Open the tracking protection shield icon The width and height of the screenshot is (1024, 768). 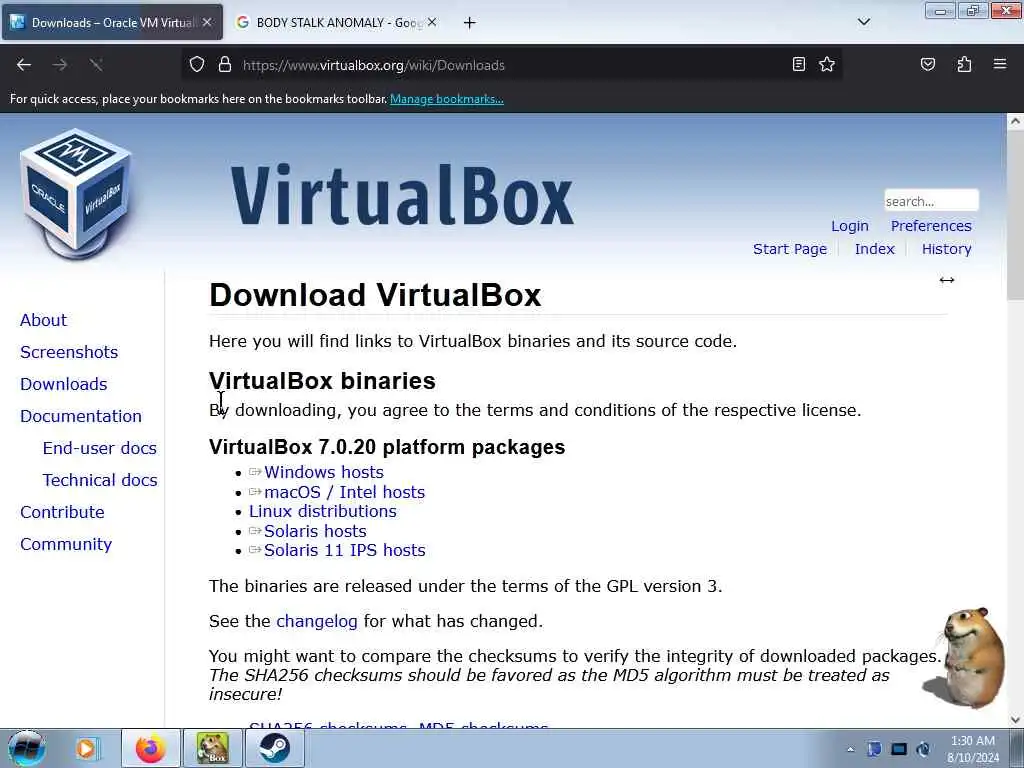[197, 65]
